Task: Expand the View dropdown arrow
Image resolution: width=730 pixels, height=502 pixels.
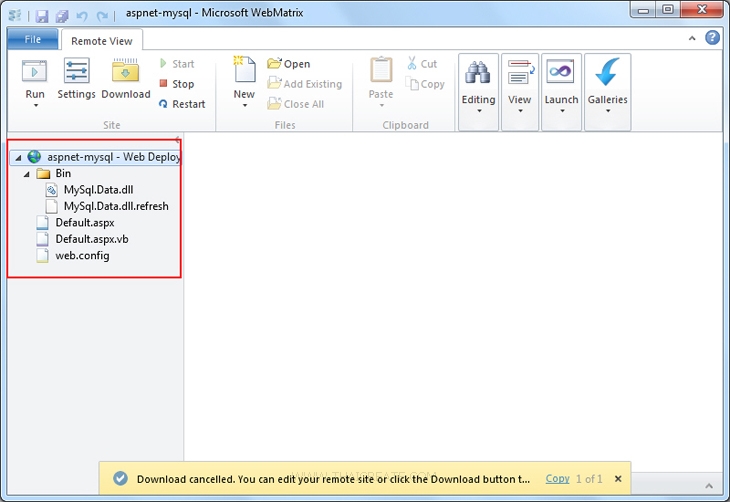Action: 520,111
